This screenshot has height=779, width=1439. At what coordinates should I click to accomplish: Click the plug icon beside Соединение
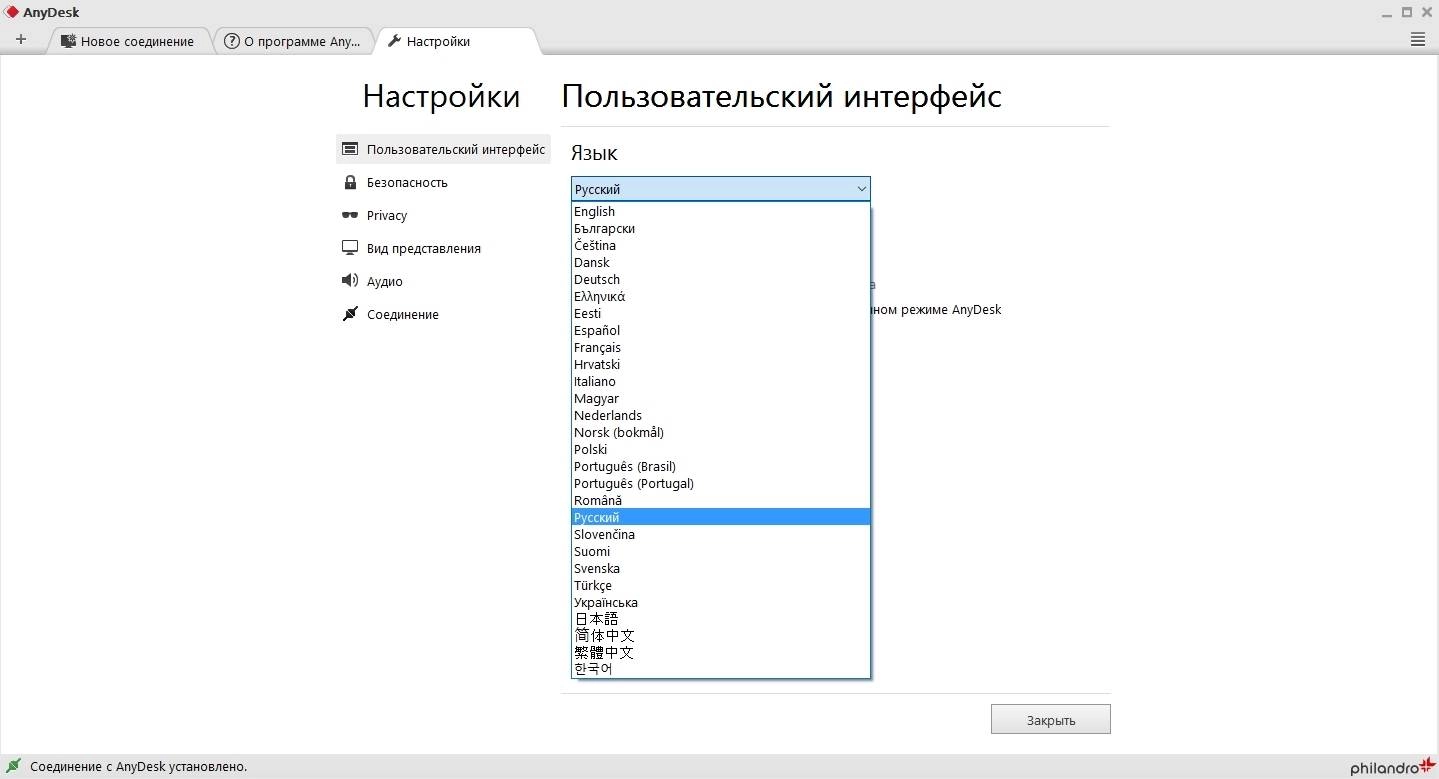click(x=350, y=314)
